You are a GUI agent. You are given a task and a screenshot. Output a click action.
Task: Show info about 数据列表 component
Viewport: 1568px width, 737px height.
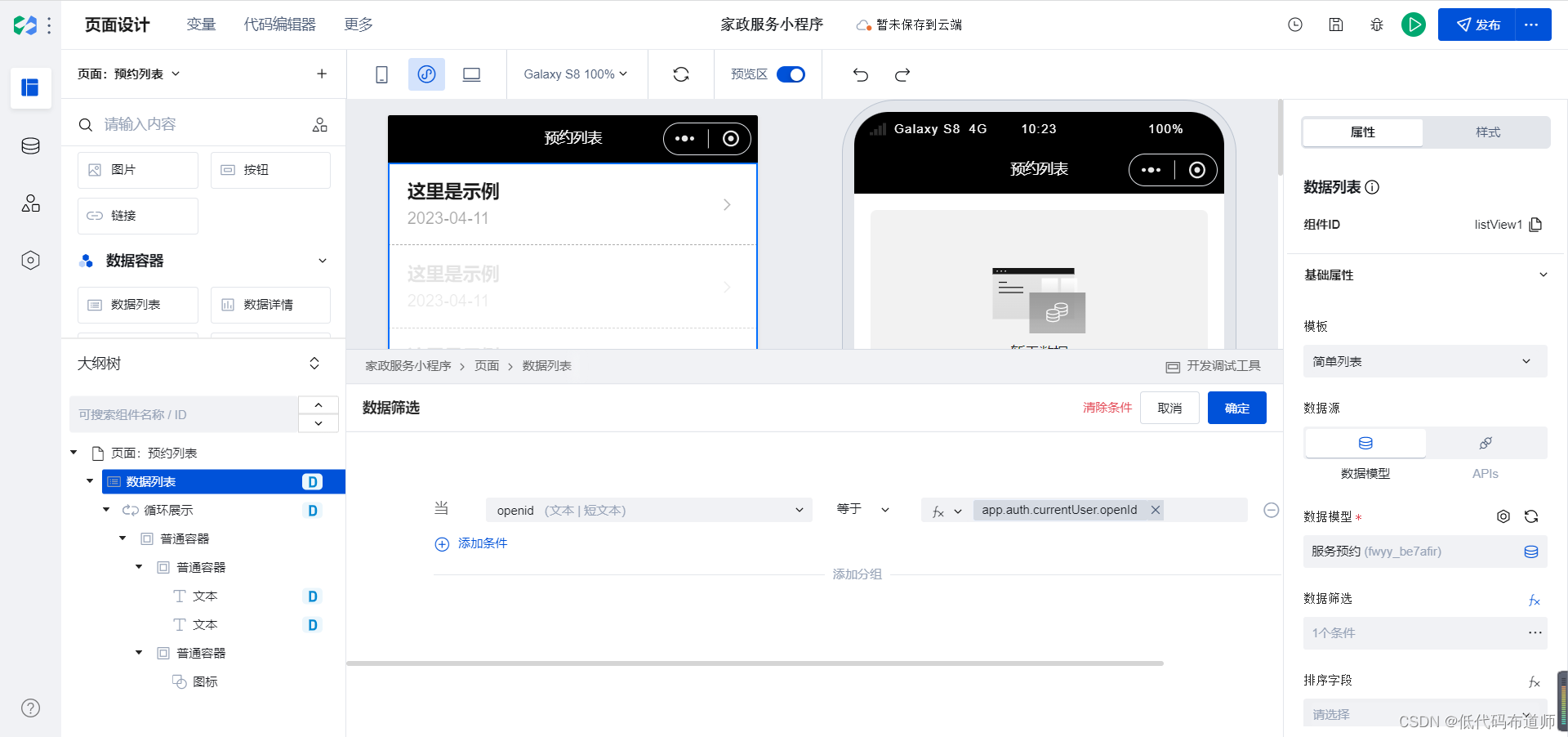[1373, 187]
